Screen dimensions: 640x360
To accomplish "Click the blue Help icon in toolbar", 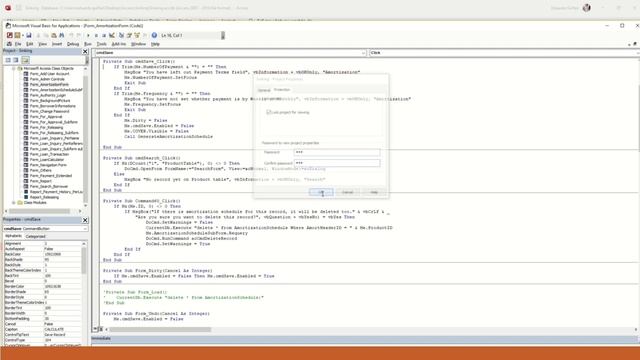I will coord(154,36).
